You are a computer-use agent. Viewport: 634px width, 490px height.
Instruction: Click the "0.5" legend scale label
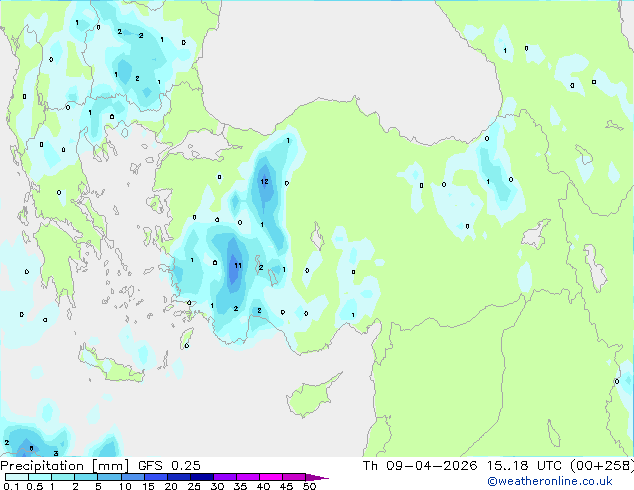35,486
